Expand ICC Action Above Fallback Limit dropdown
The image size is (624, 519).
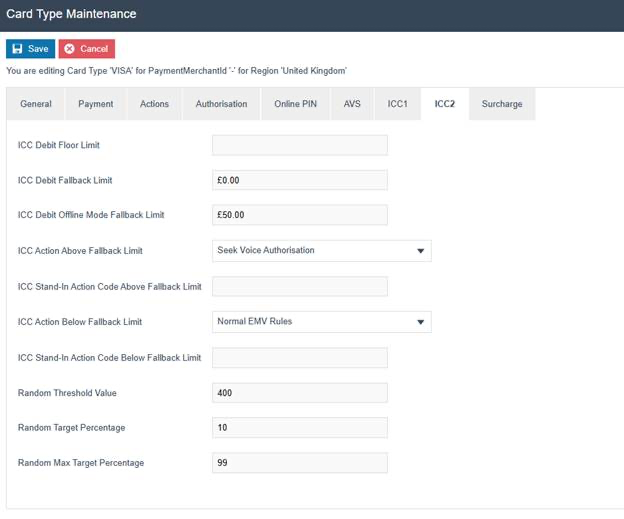pos(322,251)
